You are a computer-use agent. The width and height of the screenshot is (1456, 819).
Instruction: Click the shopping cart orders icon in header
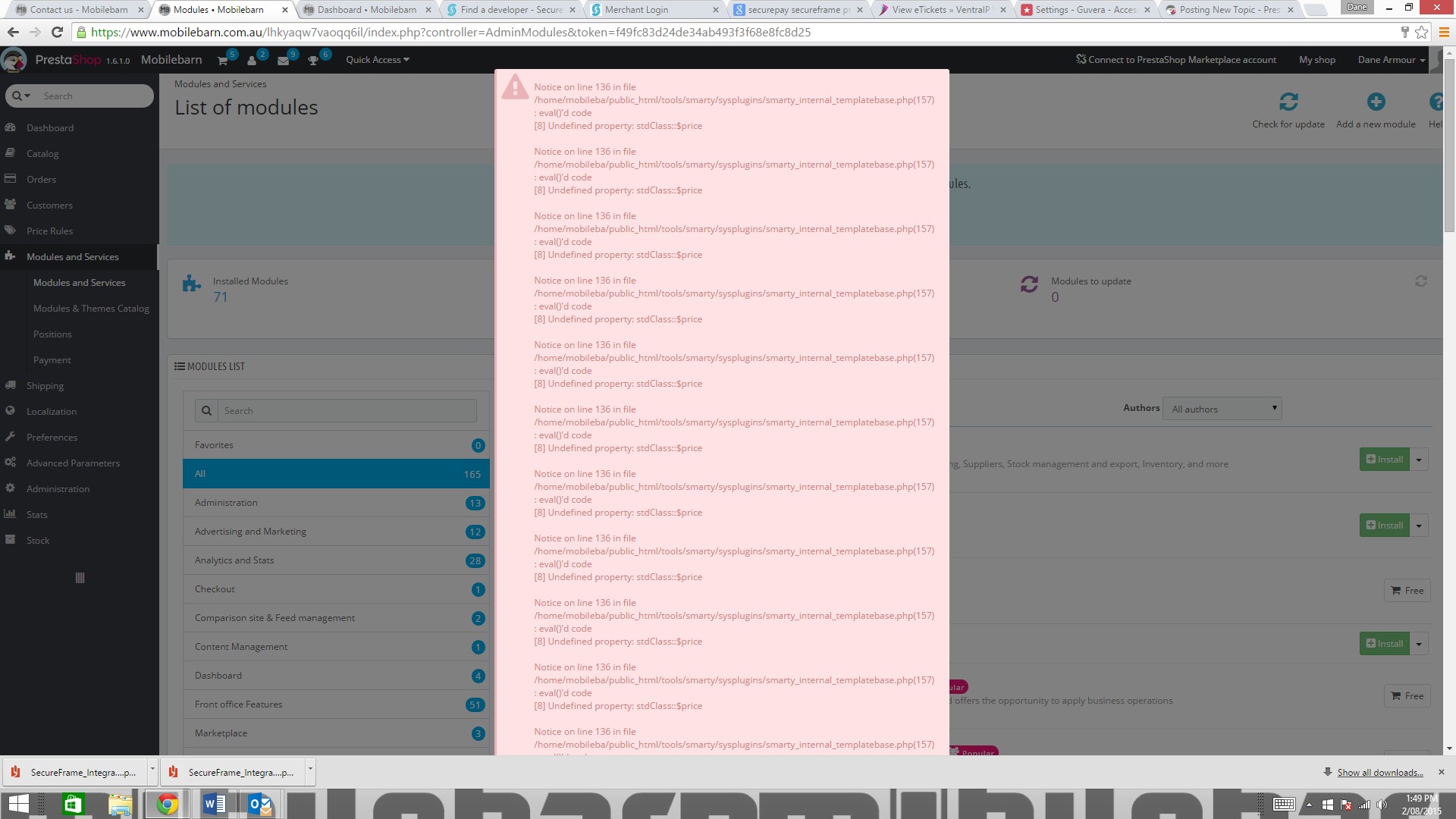[x=223, y=61]
